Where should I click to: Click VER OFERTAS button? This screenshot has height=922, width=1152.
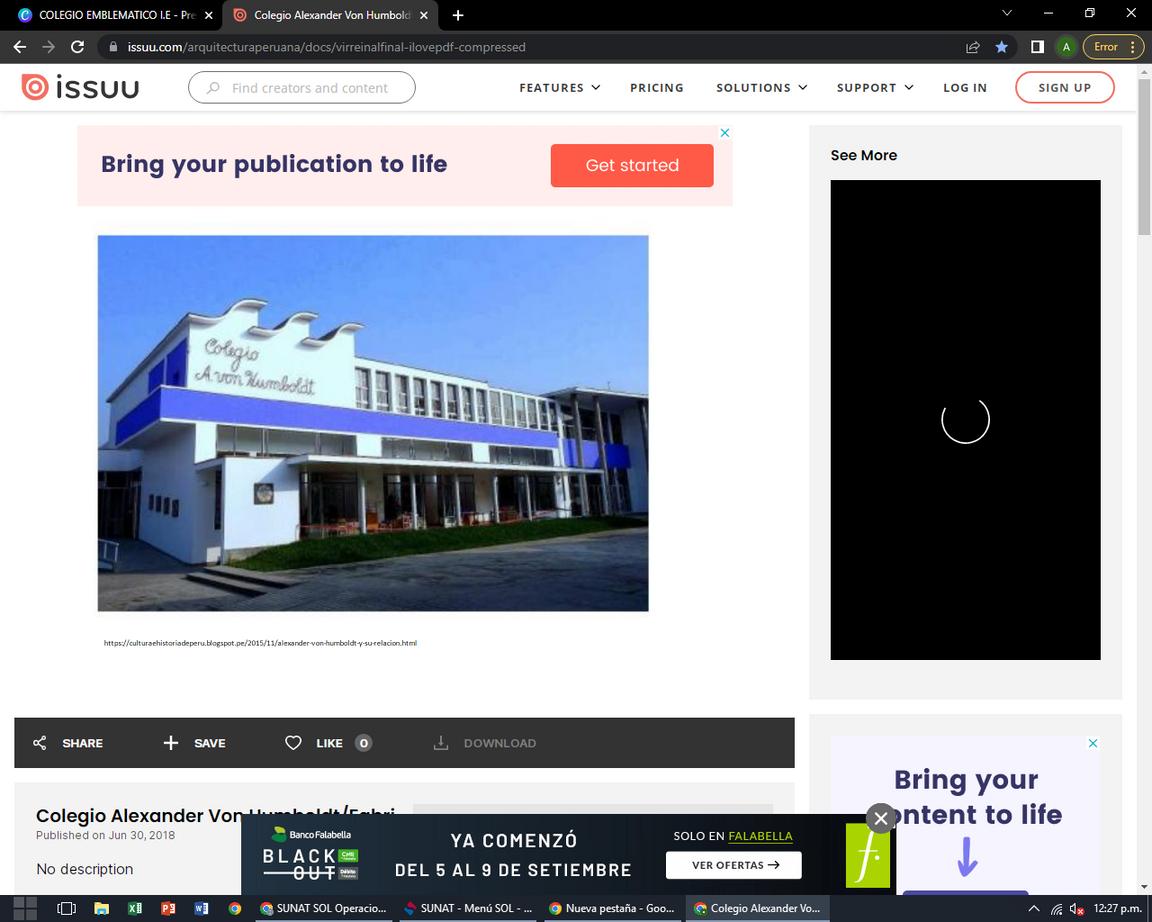point(733,865)
